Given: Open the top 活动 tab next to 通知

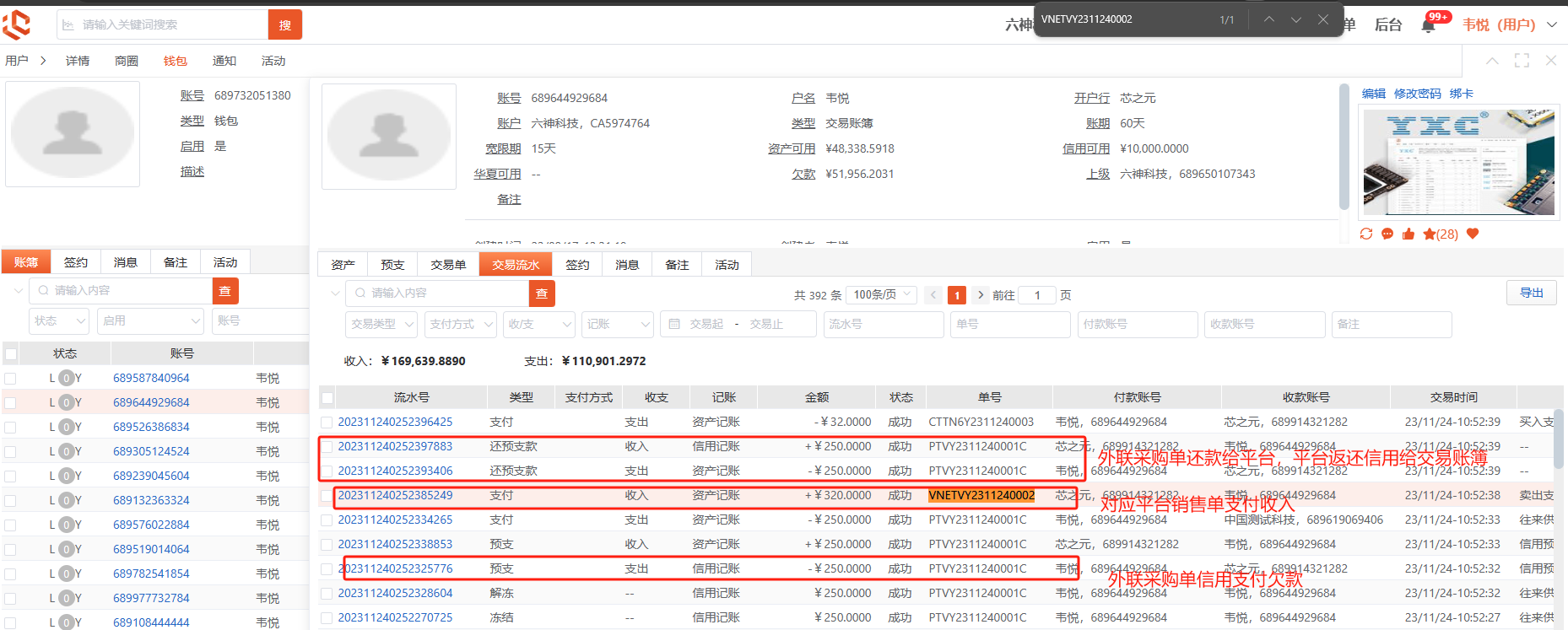Looking at the screenshot, I should point(273,61).
